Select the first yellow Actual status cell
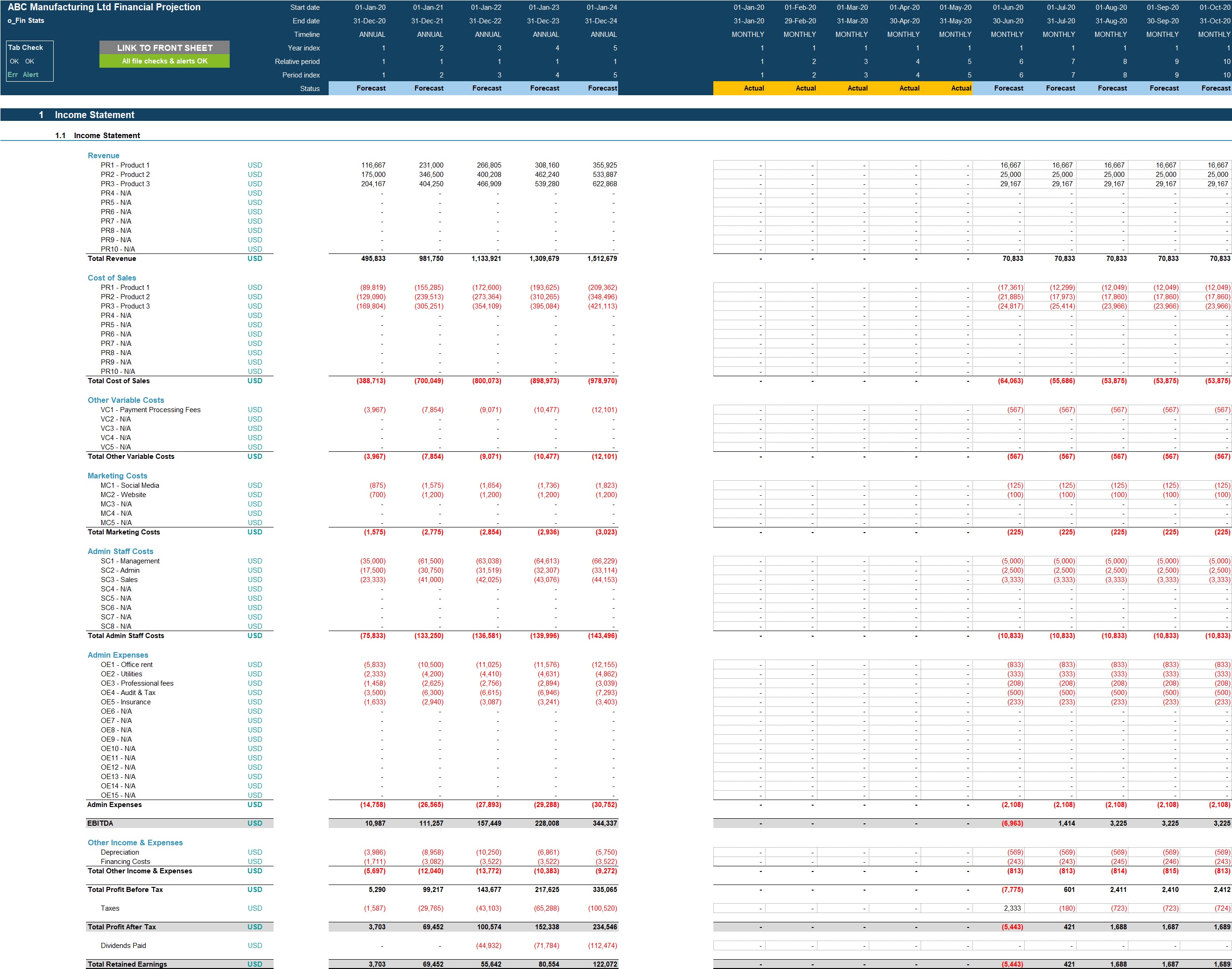The height and width of the screenshot is (969, 1232). point(753,88)
